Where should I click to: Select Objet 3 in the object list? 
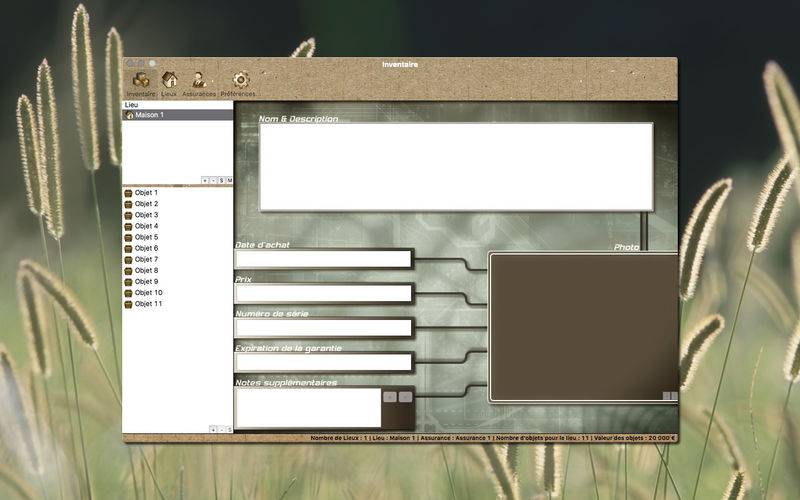[147, 215]
